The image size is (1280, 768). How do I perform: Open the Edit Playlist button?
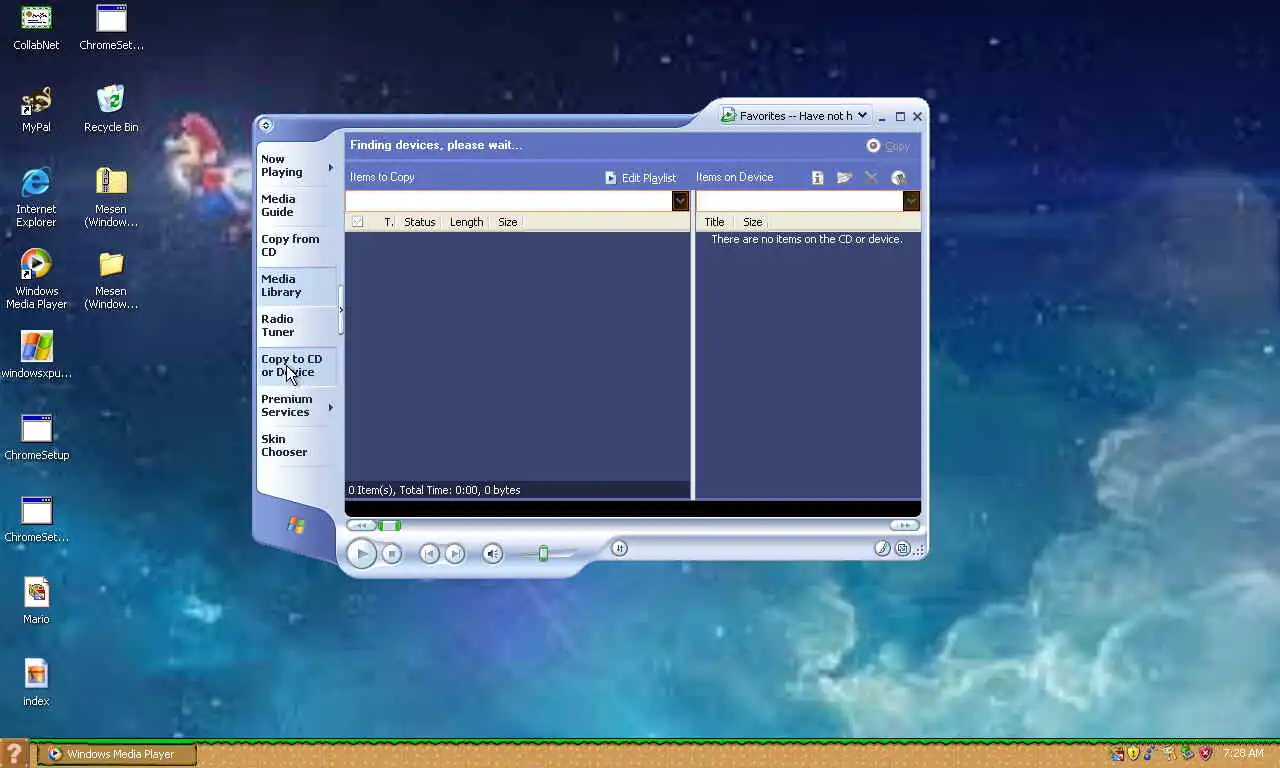641,178
